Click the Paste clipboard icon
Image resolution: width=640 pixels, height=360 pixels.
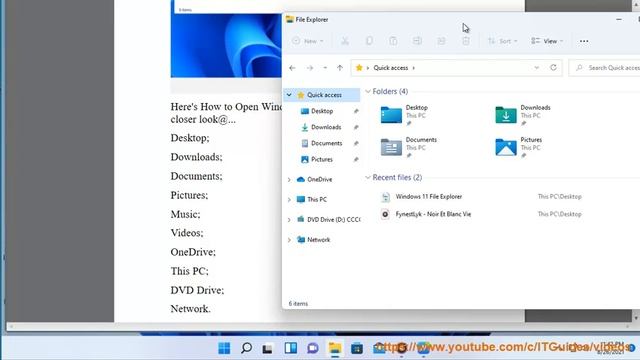click(x=393, y=41)
